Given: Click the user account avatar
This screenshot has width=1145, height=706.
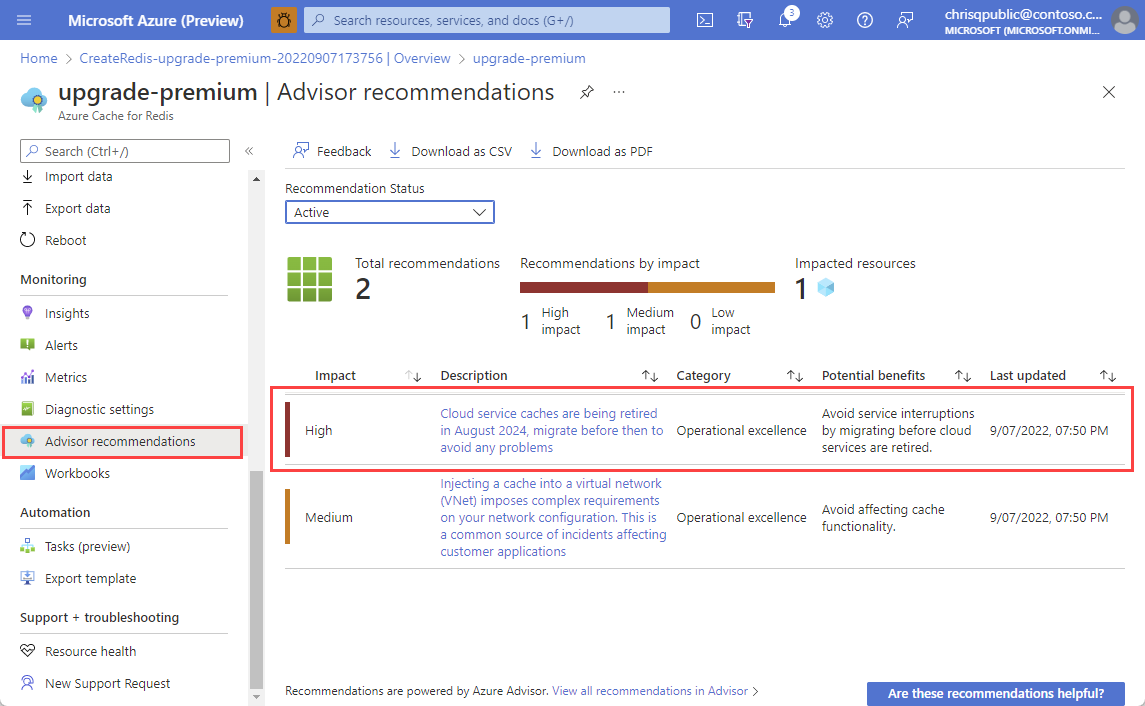Looking at the screenshot, I should pyautogui.click(x=1125, y=20).
